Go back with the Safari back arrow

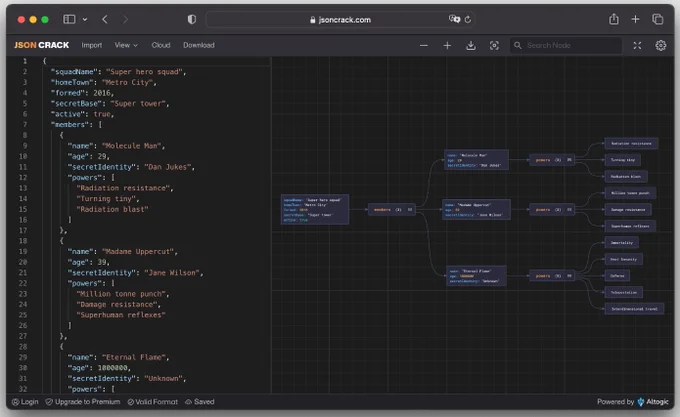click(x=105, y=19)
